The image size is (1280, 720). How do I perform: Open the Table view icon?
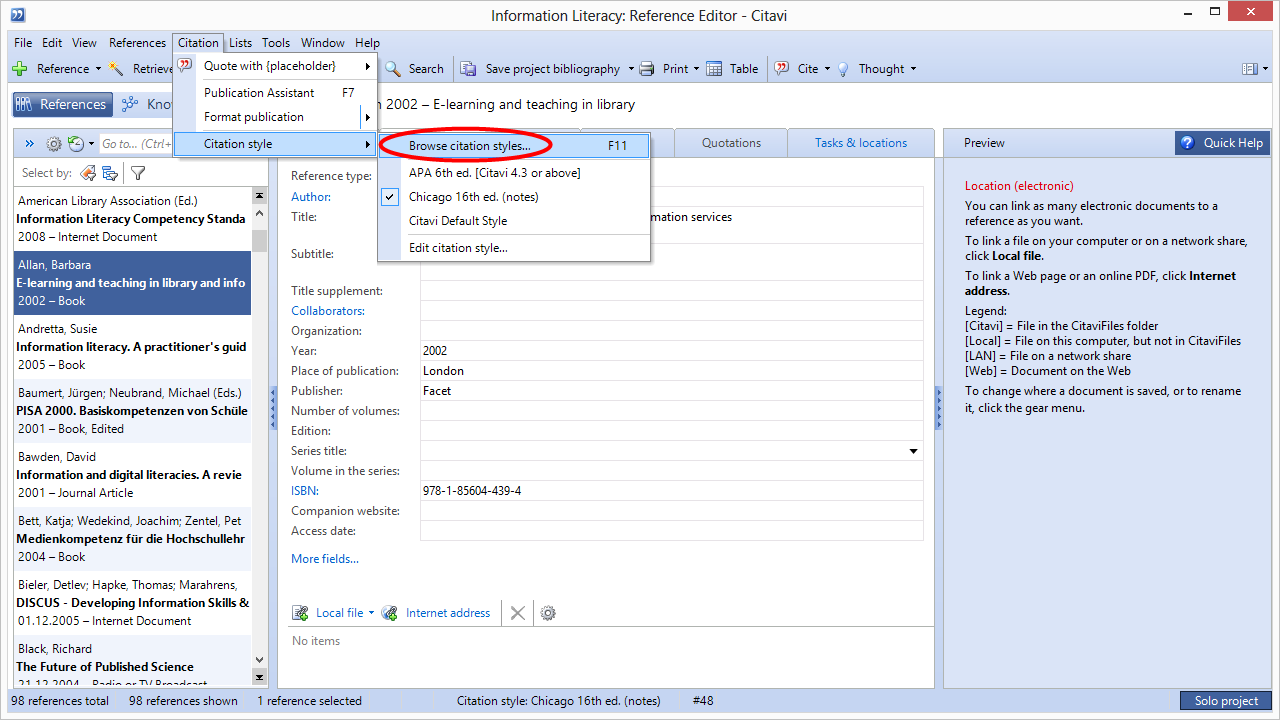[x=714, y=69]
